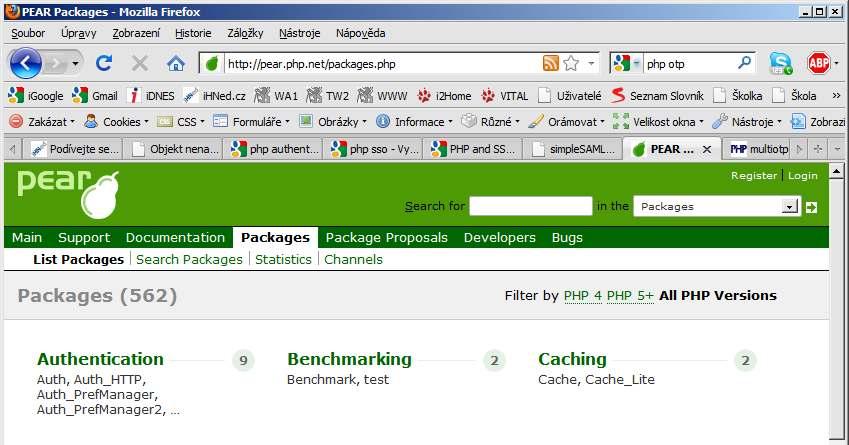
Task: Open the Documentation navigation tab
Action: pos(175,238)
